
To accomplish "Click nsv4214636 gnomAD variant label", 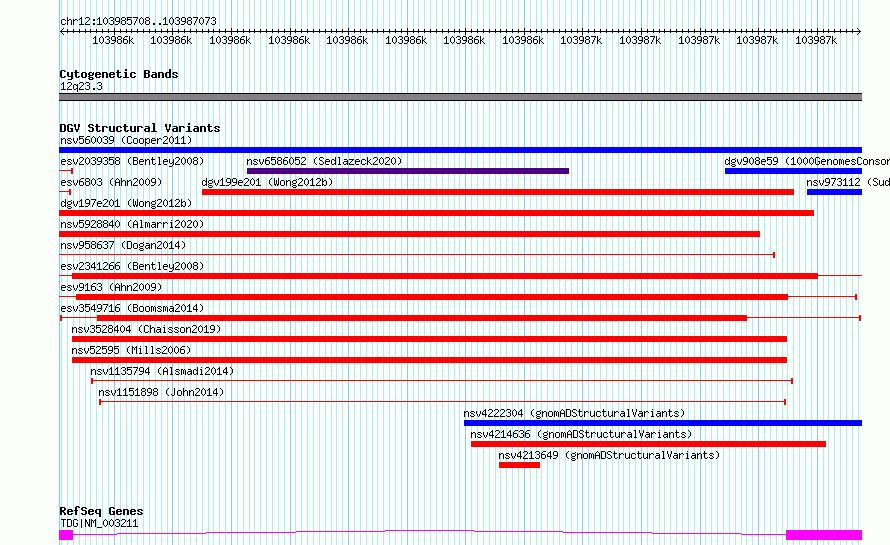I will click(581, 434).
